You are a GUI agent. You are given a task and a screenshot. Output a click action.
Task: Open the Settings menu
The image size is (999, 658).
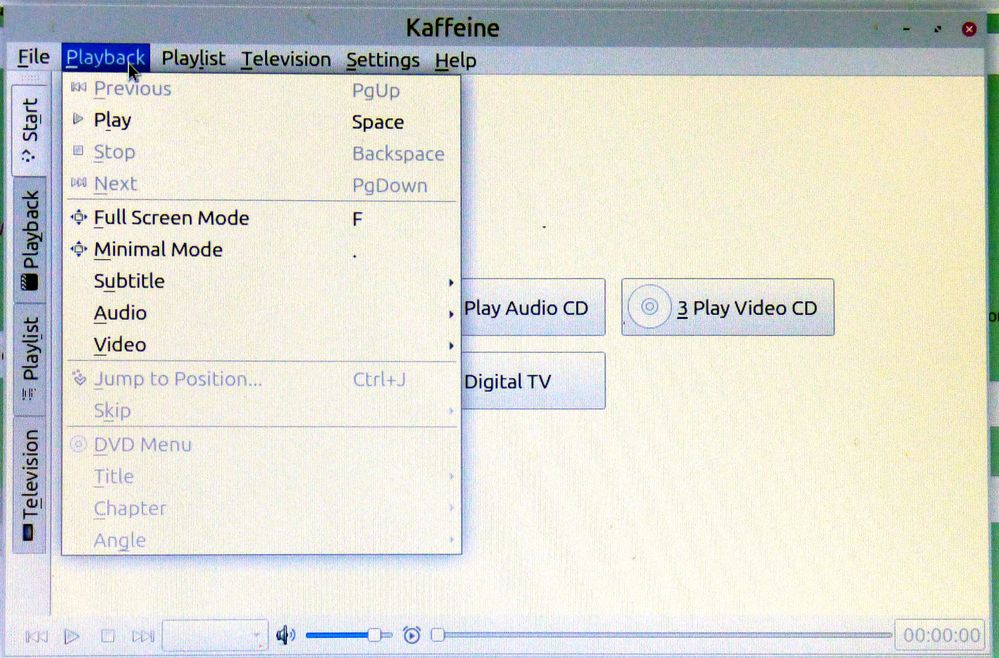tap(383, 60)
